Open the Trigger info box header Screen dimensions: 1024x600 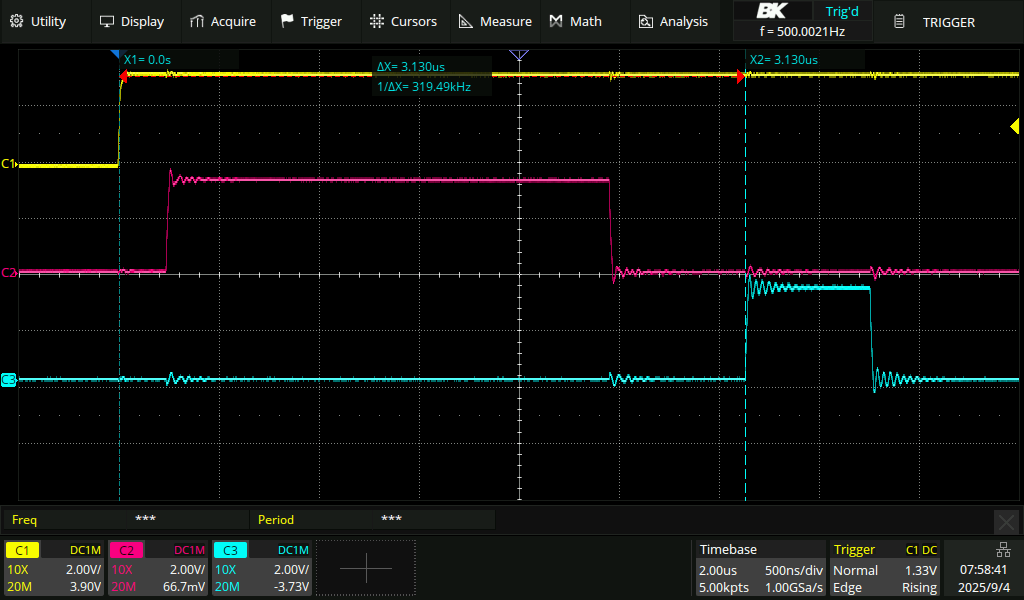point(885,550)
